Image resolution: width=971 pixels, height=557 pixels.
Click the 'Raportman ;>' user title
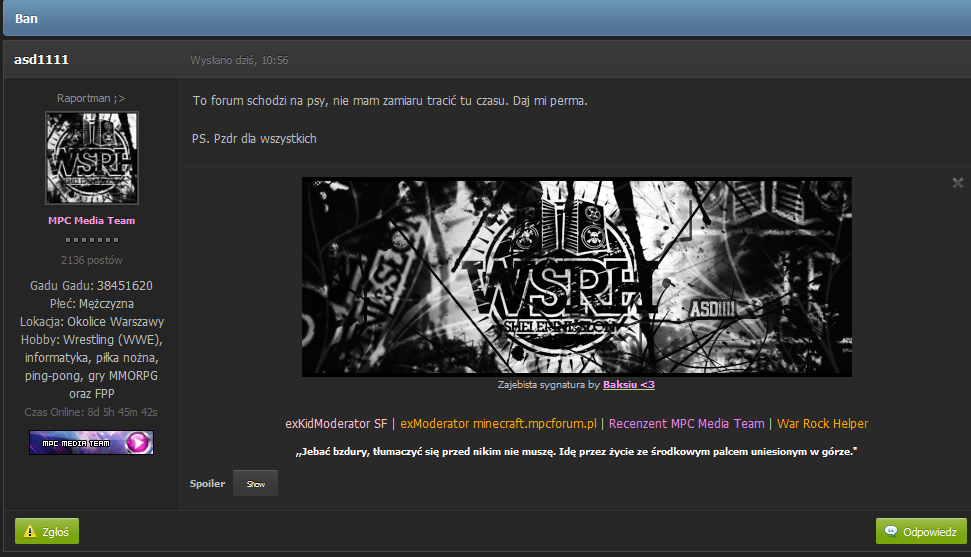pos(91,98)
